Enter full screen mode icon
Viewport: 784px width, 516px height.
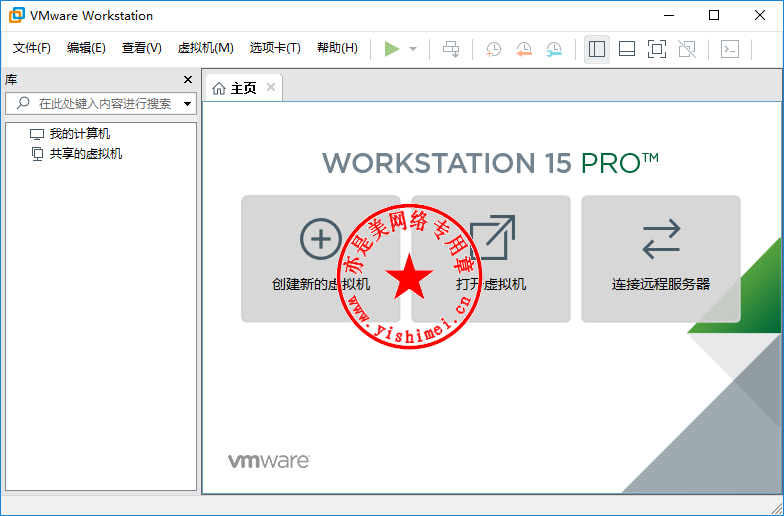pyautogui.click(x=657, y=49)
